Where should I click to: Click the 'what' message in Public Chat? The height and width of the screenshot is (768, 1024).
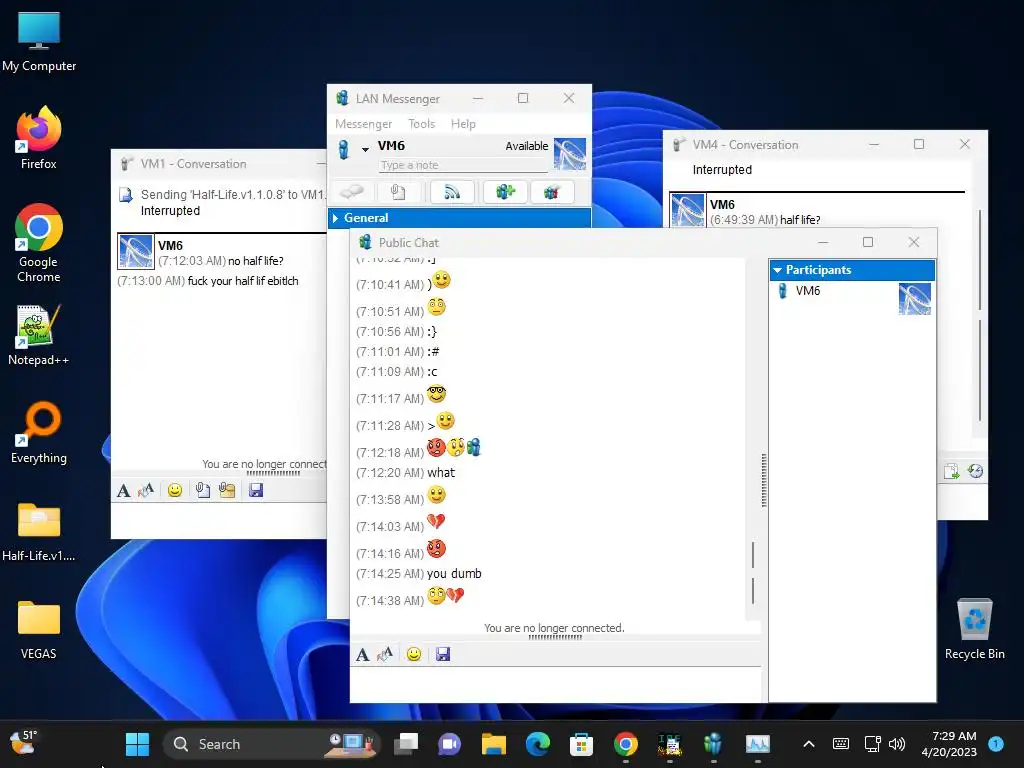pyautogui.click(x=441, y=473)
